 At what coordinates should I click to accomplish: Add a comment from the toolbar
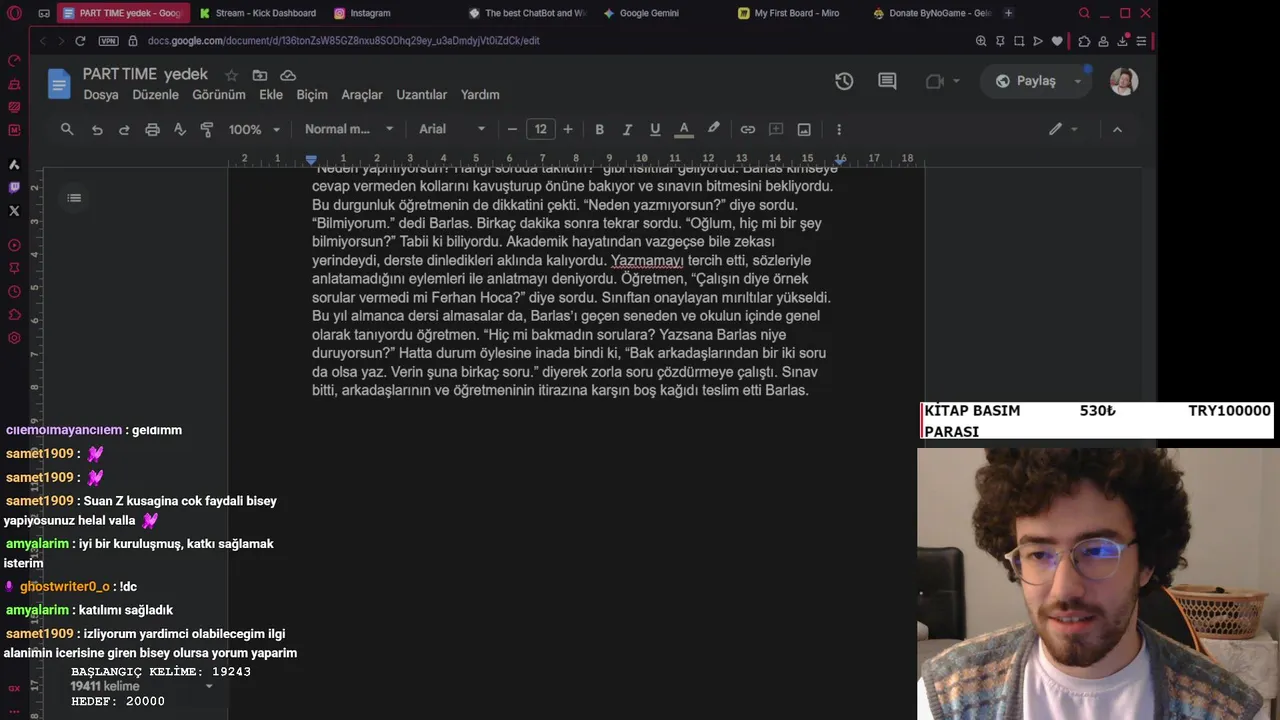tap(775, 129)
